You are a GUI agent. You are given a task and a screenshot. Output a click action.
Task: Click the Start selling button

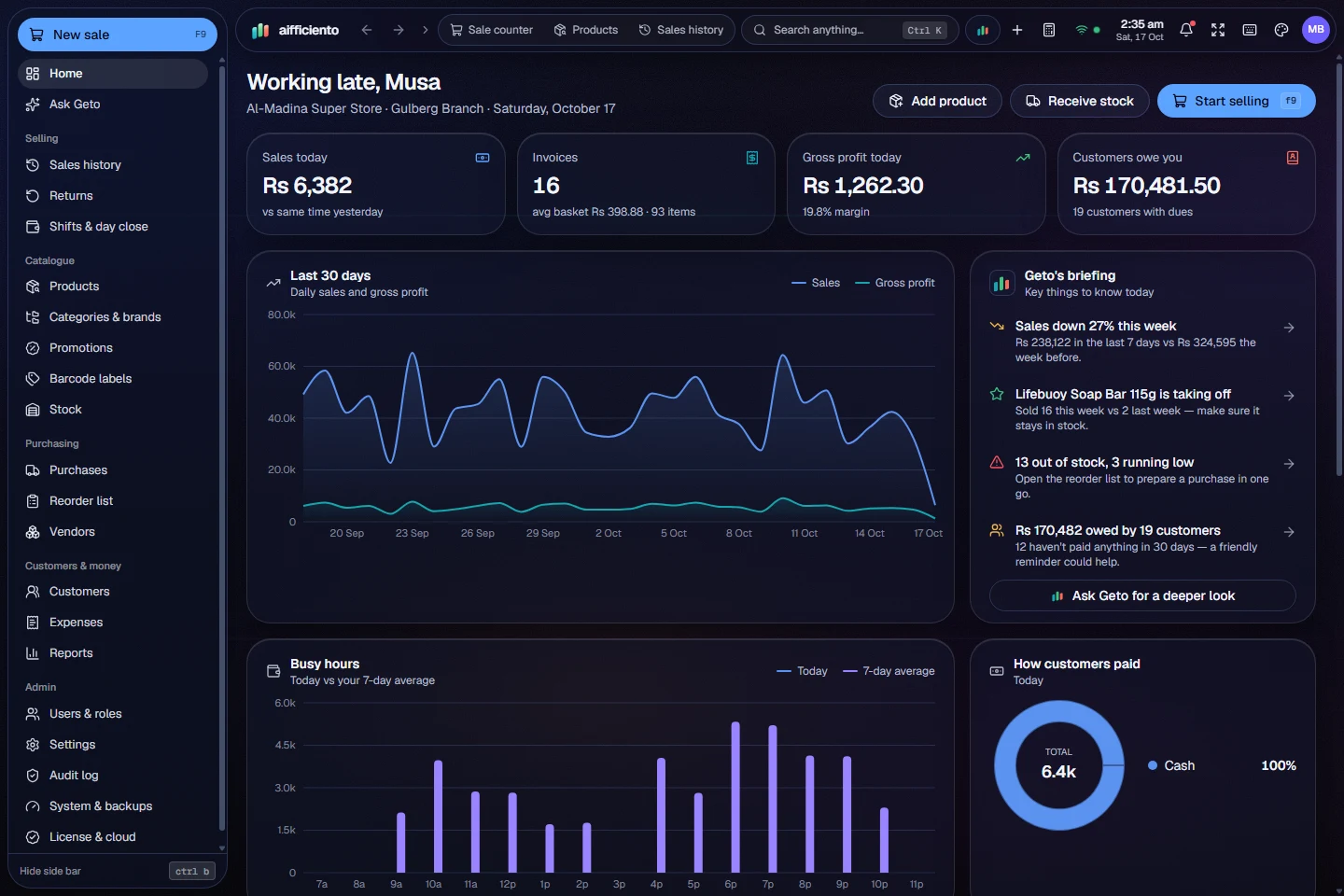coord(1237,101)
